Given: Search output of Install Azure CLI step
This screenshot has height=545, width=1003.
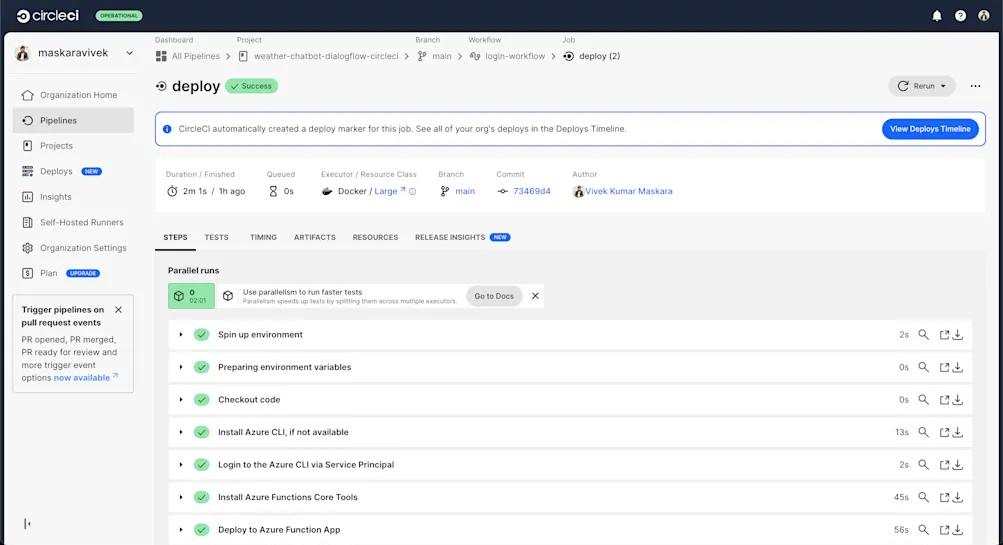Looking at the screenshot, I should pos(924,432).
